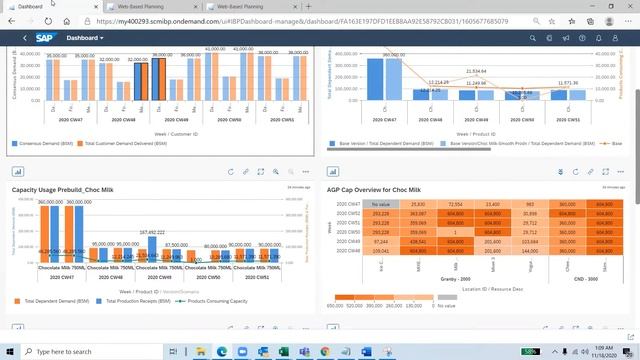Image resolution: width=640 pixels, height=360 pixels.
Task: Click browser back arrow
Action: (x=11, y=21)
